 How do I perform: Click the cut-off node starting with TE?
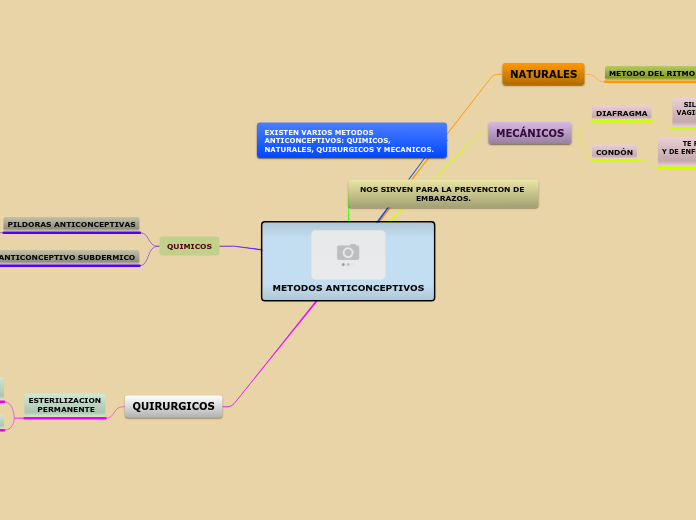[x=678, y=149]
